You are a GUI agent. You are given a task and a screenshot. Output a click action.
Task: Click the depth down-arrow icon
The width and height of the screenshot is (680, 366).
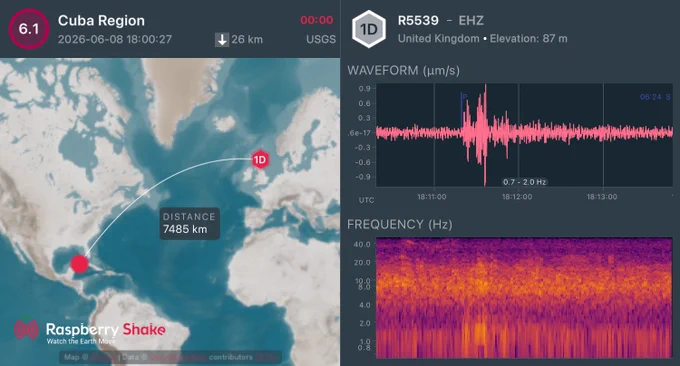(222, 39)
